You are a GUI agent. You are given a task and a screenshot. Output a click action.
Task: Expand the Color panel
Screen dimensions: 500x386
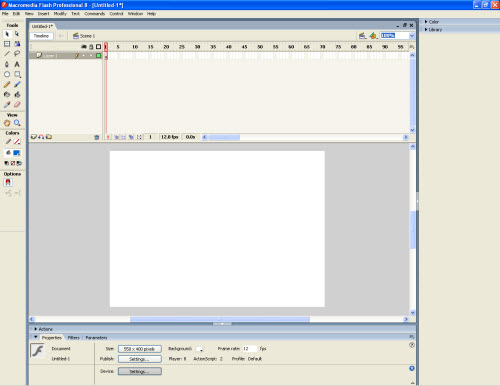point(432,22)
